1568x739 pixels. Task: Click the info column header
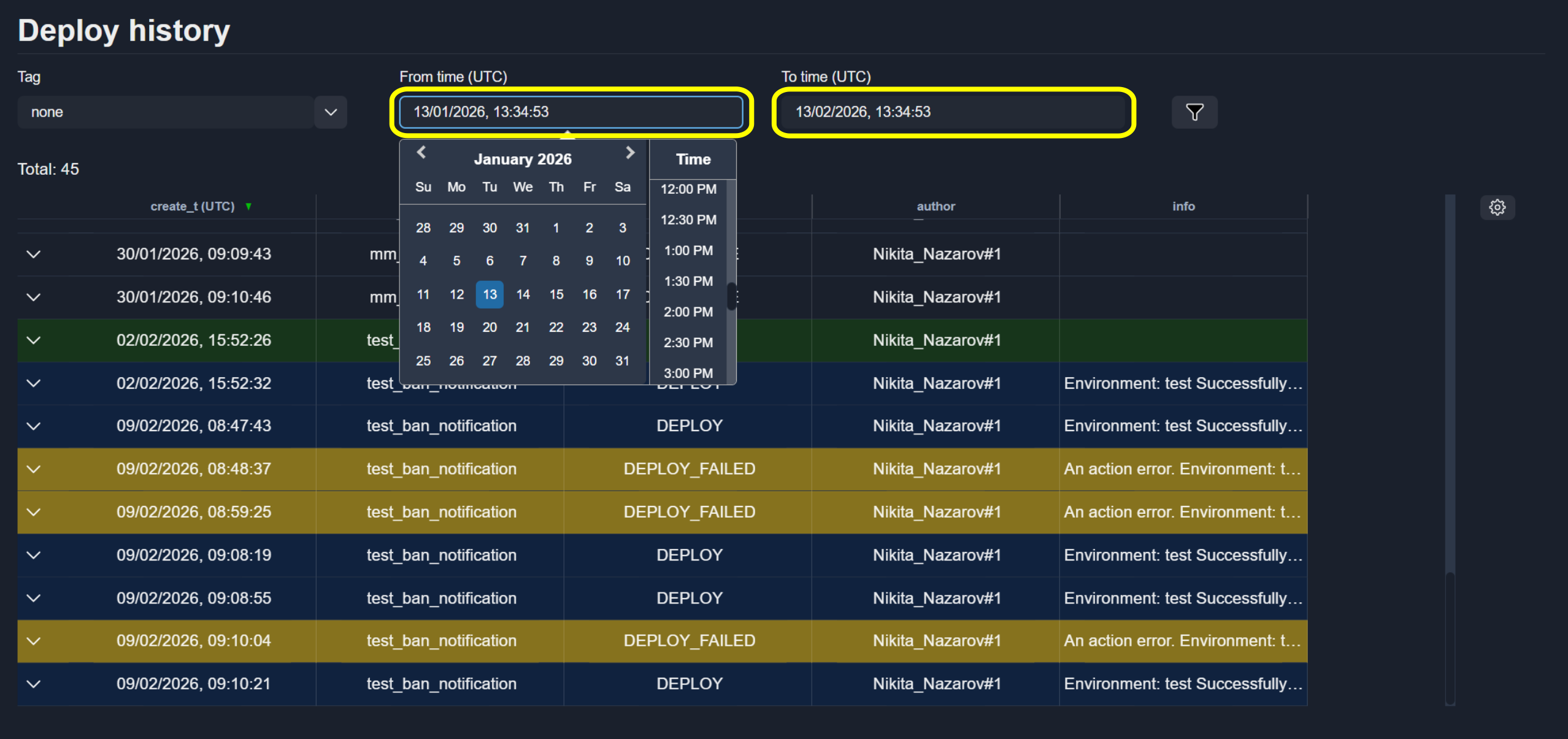click(x=1183, y=207)
